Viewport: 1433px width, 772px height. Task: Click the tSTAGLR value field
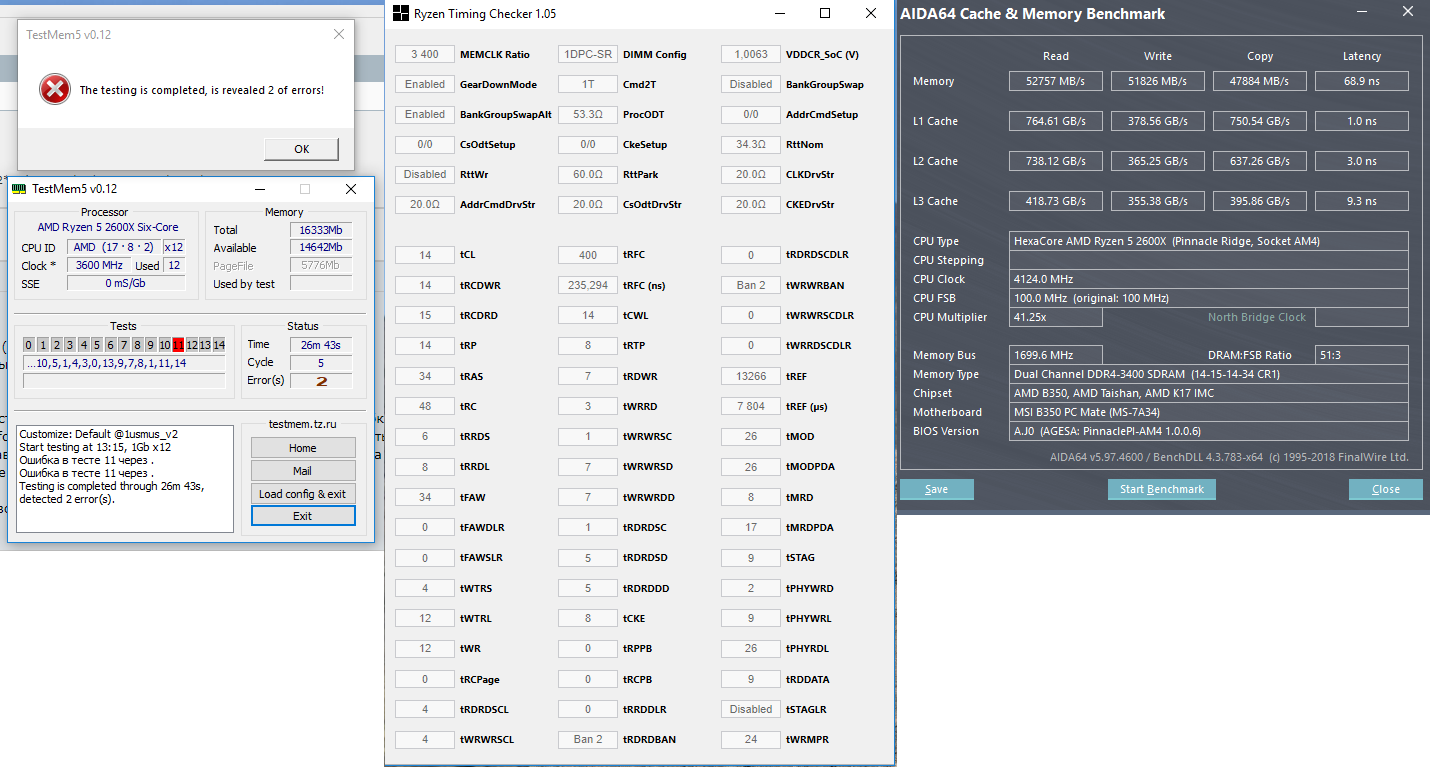(751, 709)
